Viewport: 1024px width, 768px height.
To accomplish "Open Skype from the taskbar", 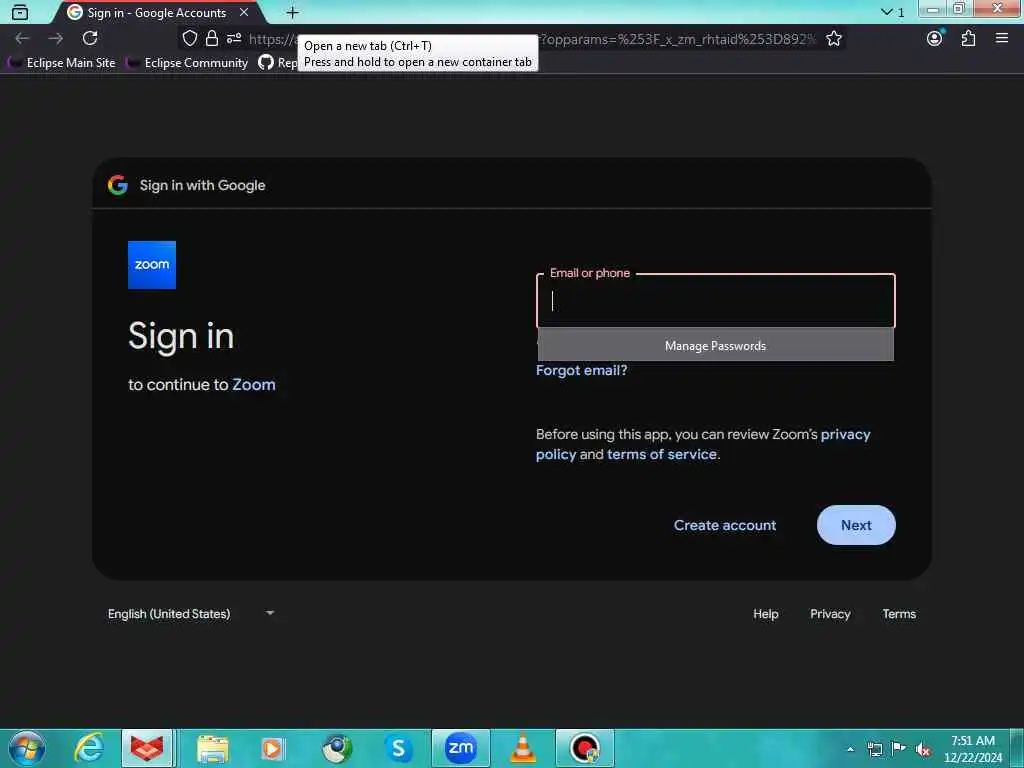I will click(398, 748).
